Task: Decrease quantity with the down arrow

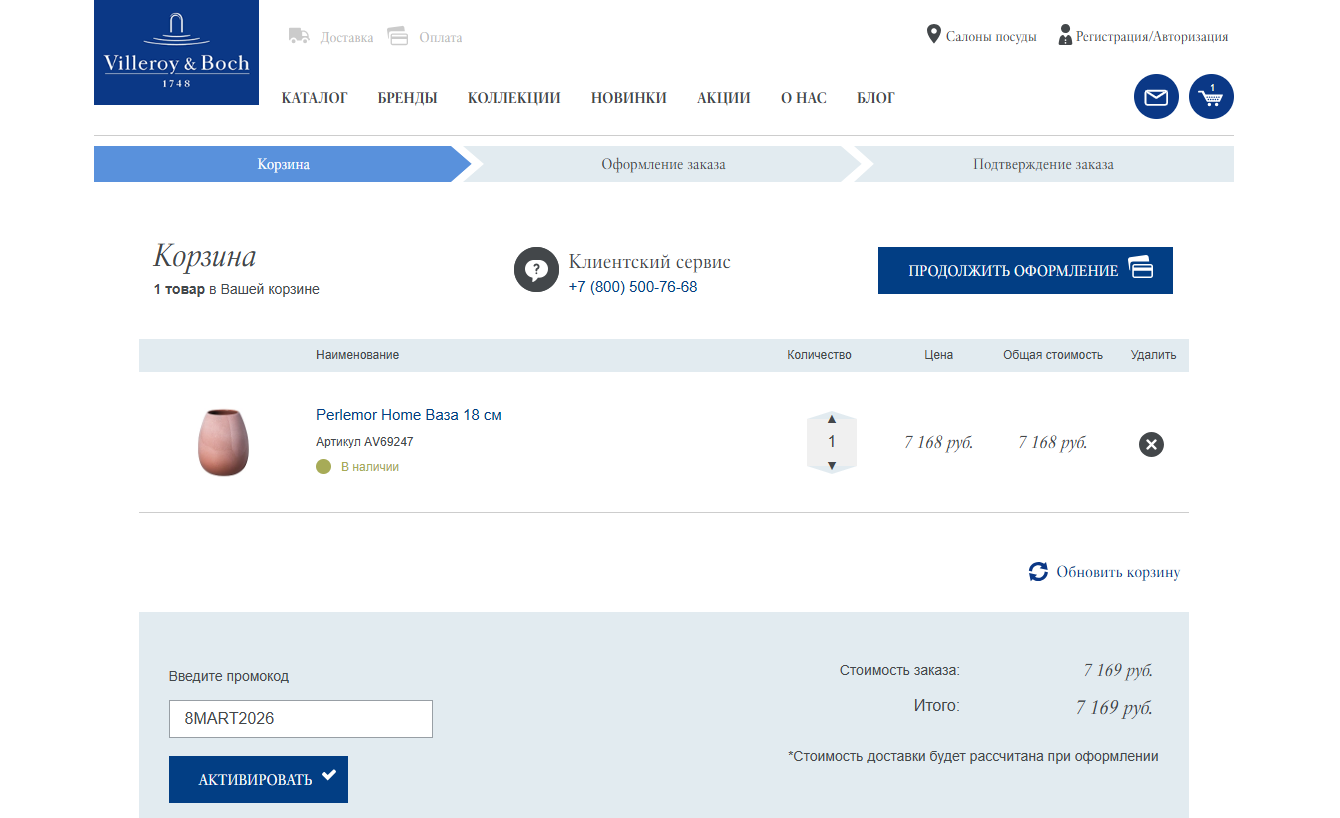Action: (x=831, y=464)
